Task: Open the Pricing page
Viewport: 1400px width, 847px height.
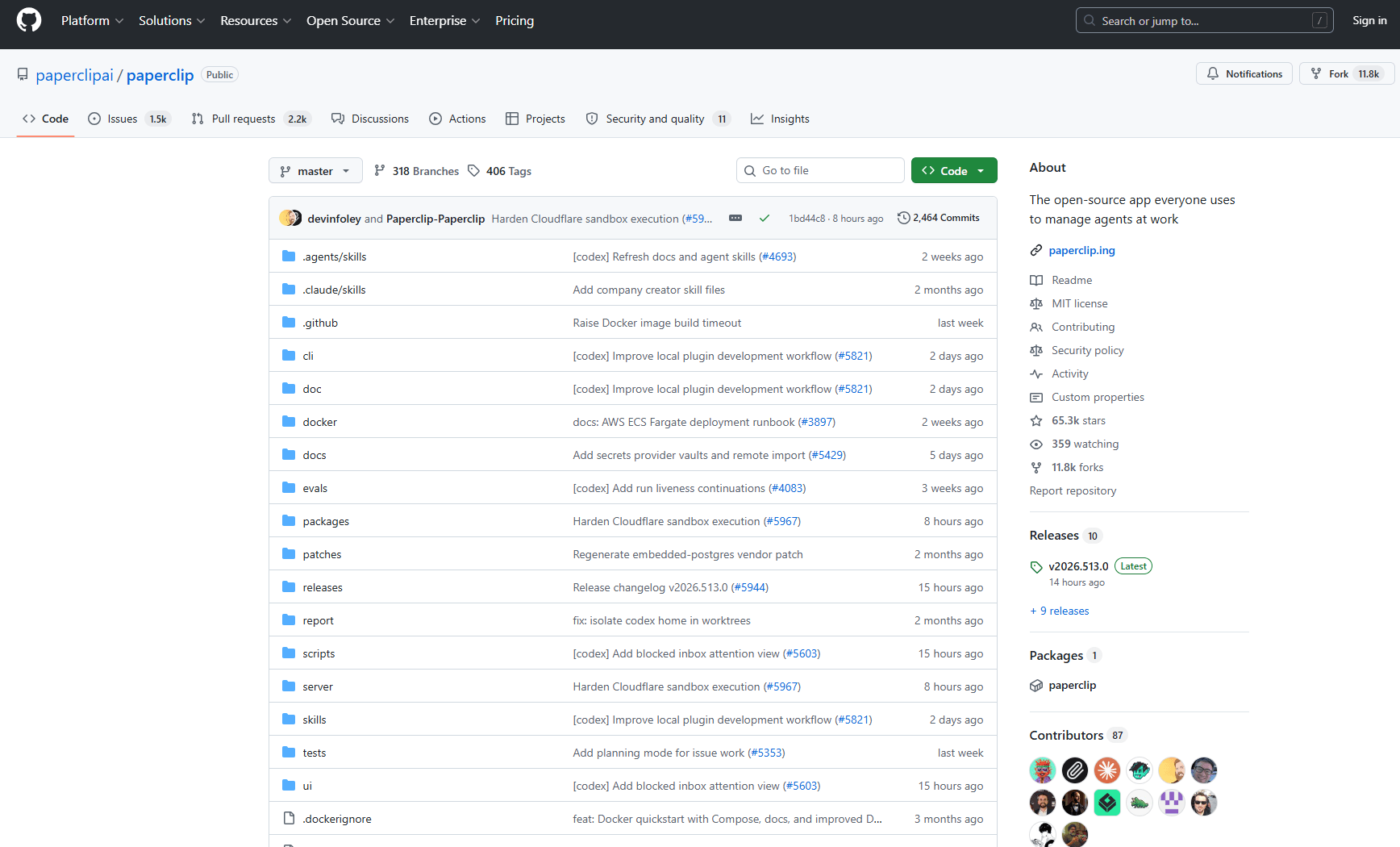Action: pyautogui.click(x=515, y=21)
